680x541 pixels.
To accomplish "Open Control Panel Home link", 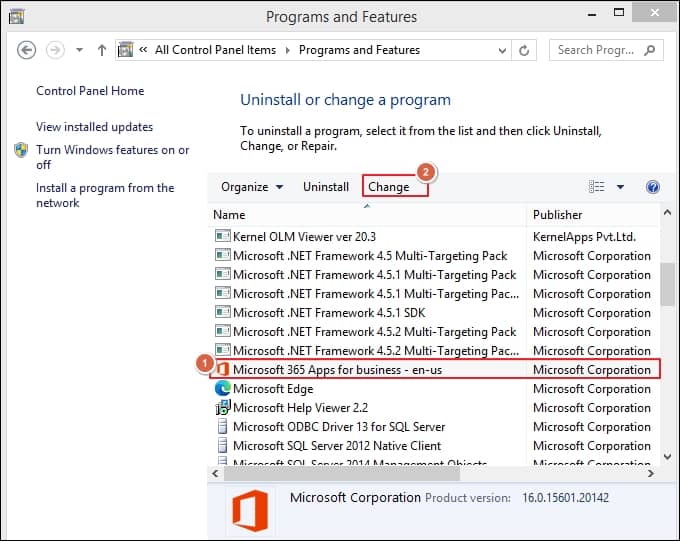I will pos(90,91).
